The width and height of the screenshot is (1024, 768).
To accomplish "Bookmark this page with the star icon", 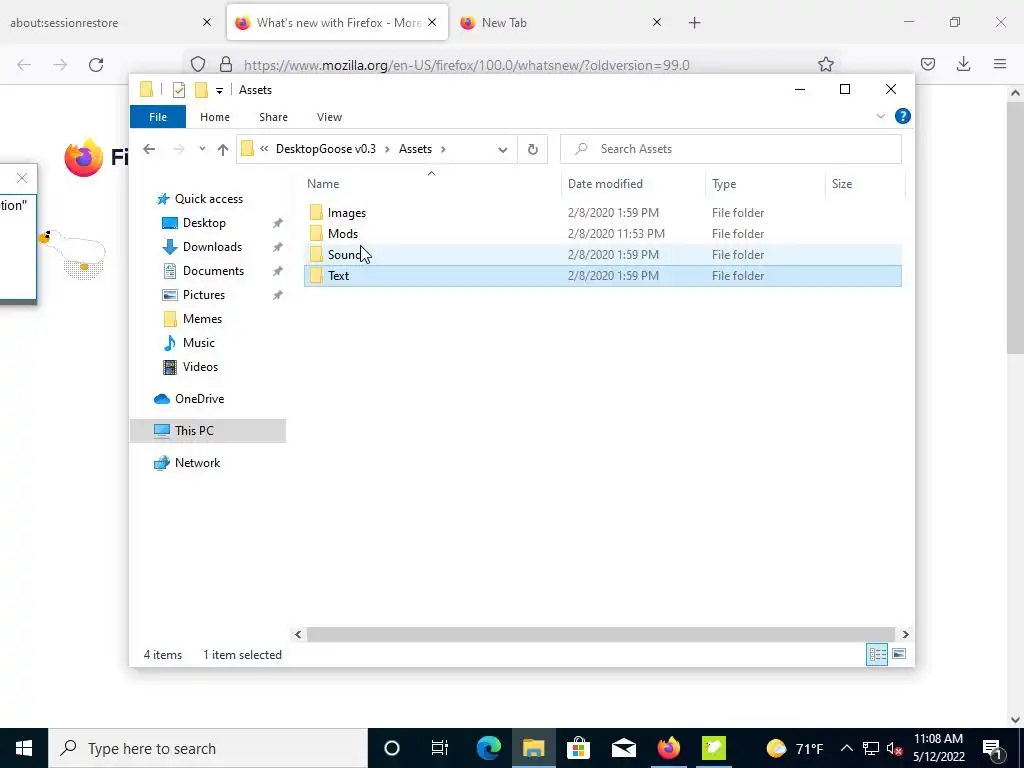I will coord(826,64).
